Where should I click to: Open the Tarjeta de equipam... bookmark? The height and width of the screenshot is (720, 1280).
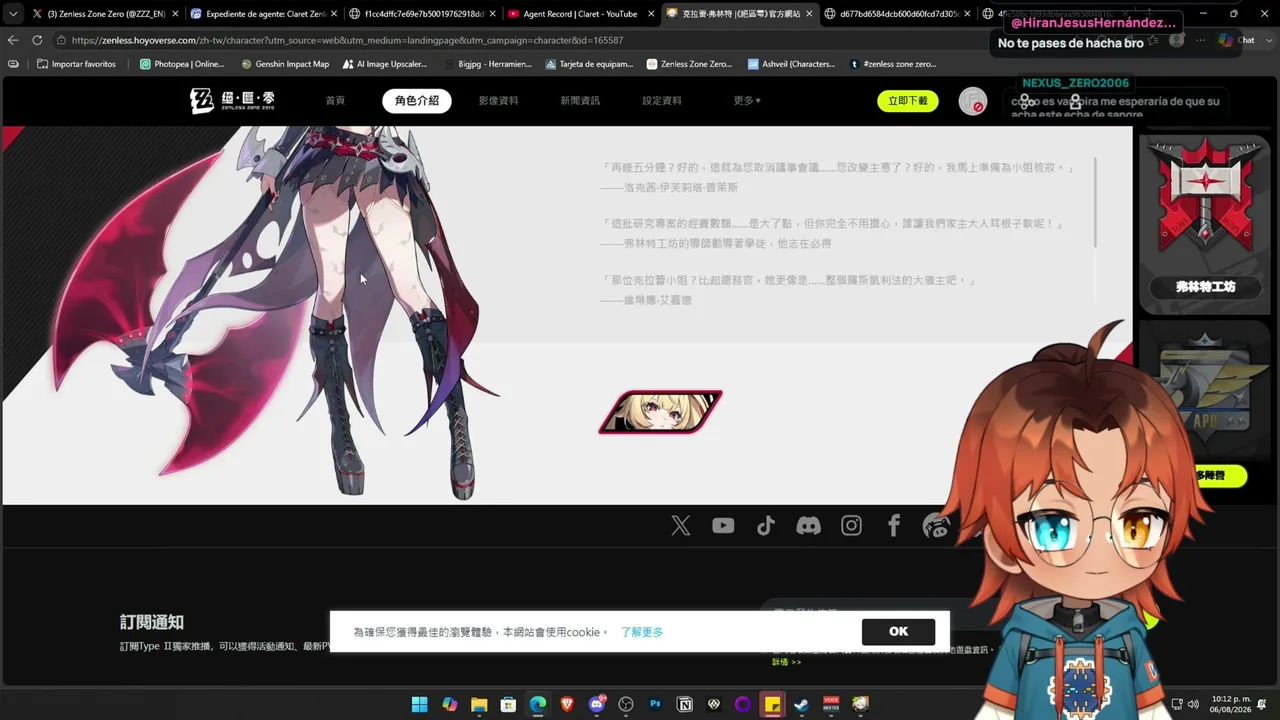589,64
